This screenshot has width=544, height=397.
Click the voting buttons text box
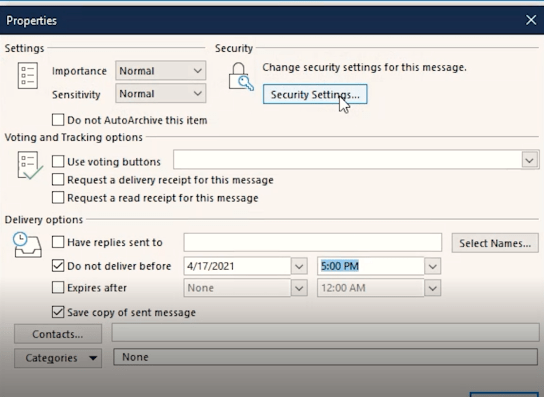point(348,160)
